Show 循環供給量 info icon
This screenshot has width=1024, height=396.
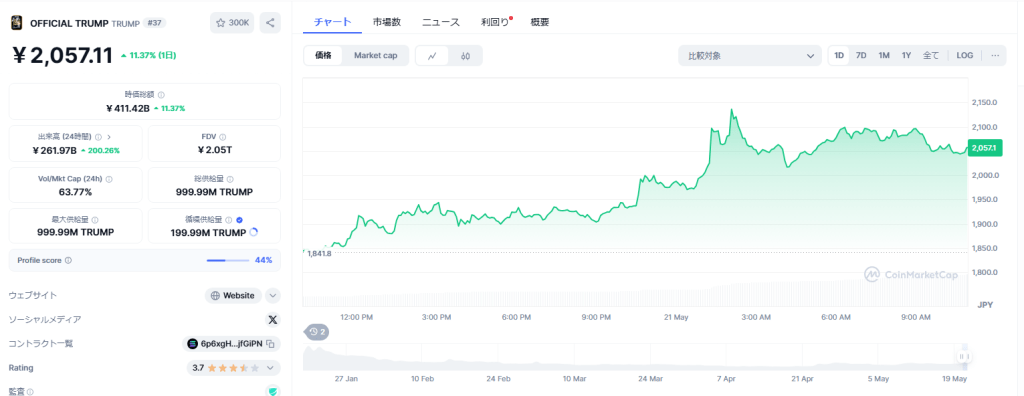pos(229,220)
